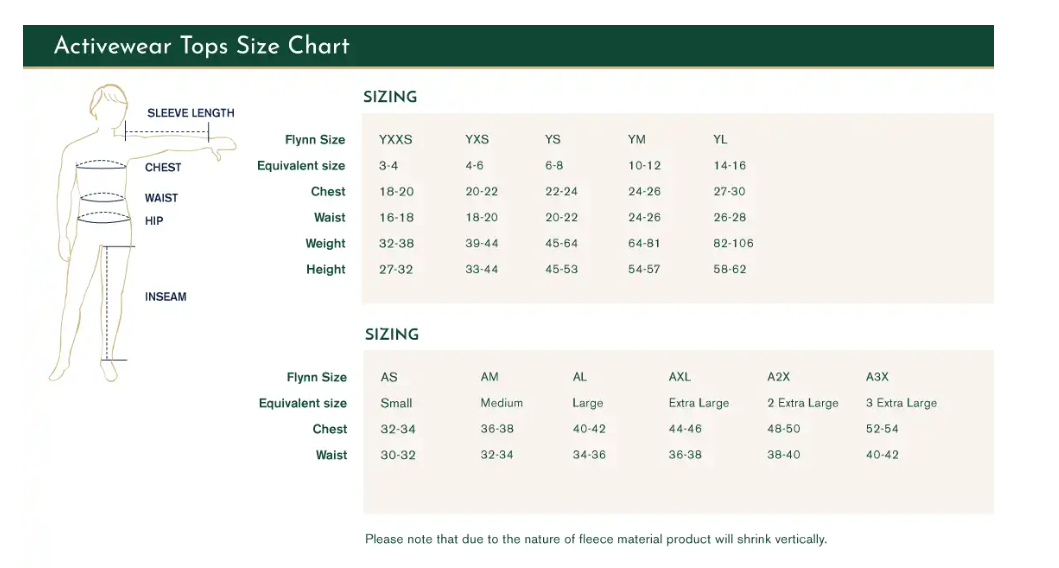
Task: Select the 2 Extra Large size label
Action: (802, 403)
